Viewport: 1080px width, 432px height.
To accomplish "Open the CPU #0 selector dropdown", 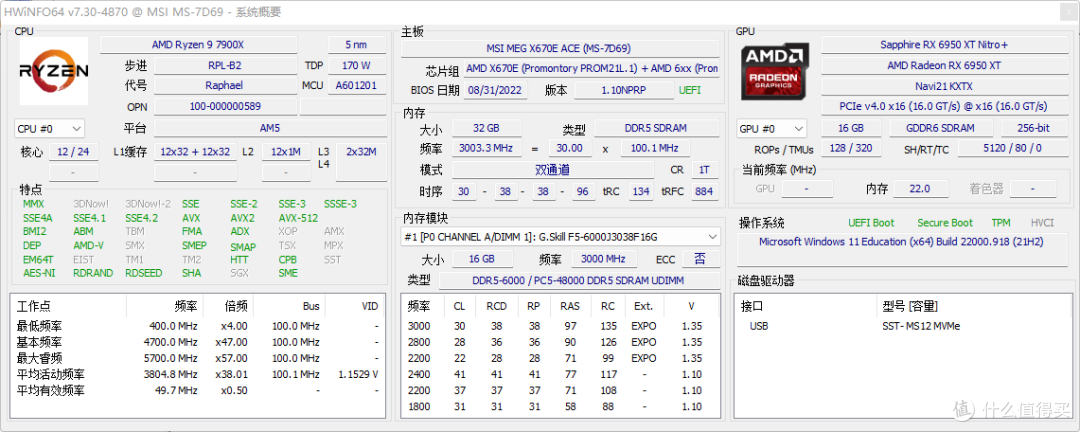I will click(x=49, y=128).
